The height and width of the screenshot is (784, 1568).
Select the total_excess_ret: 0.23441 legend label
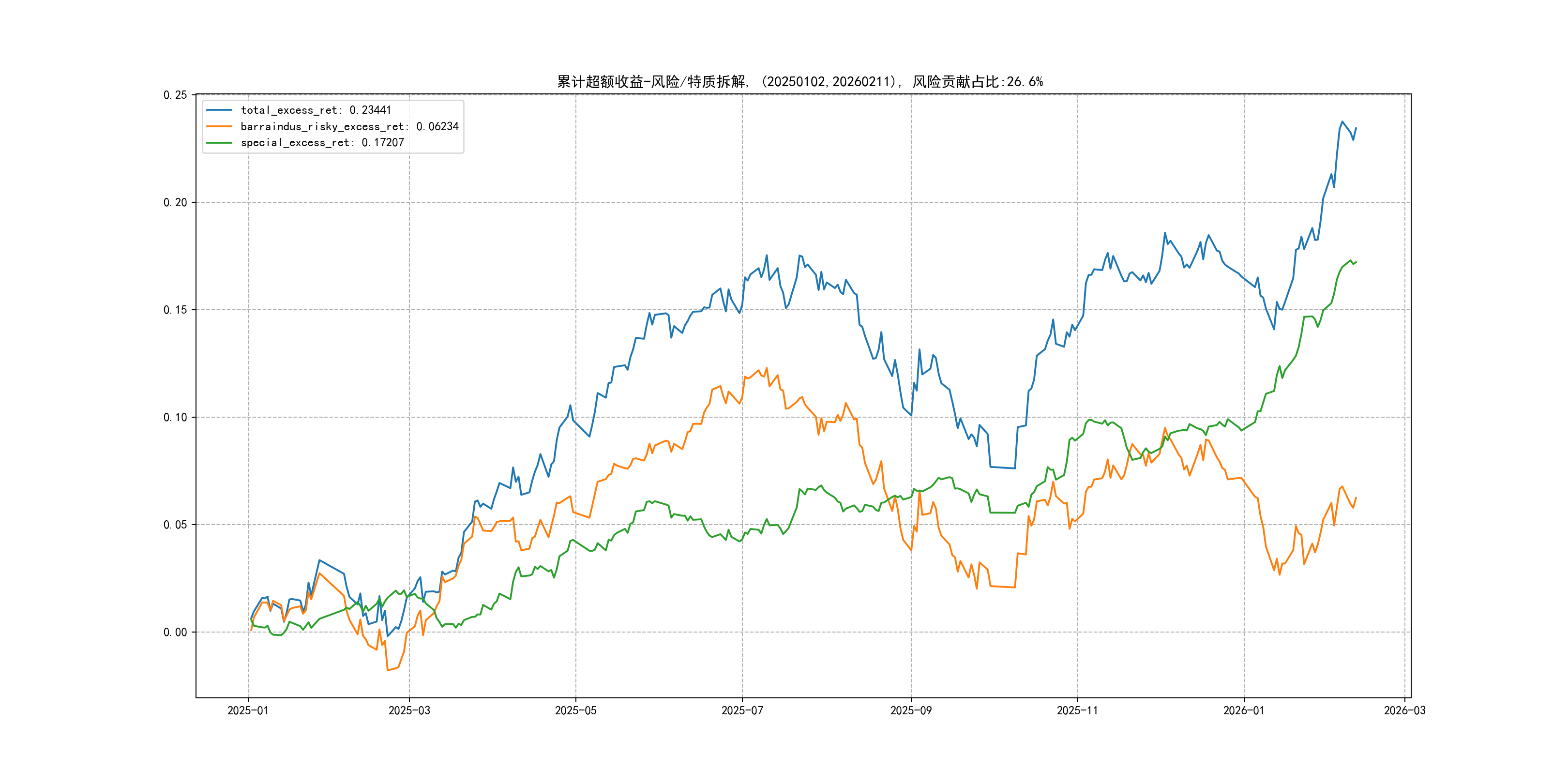coord(316,110)
